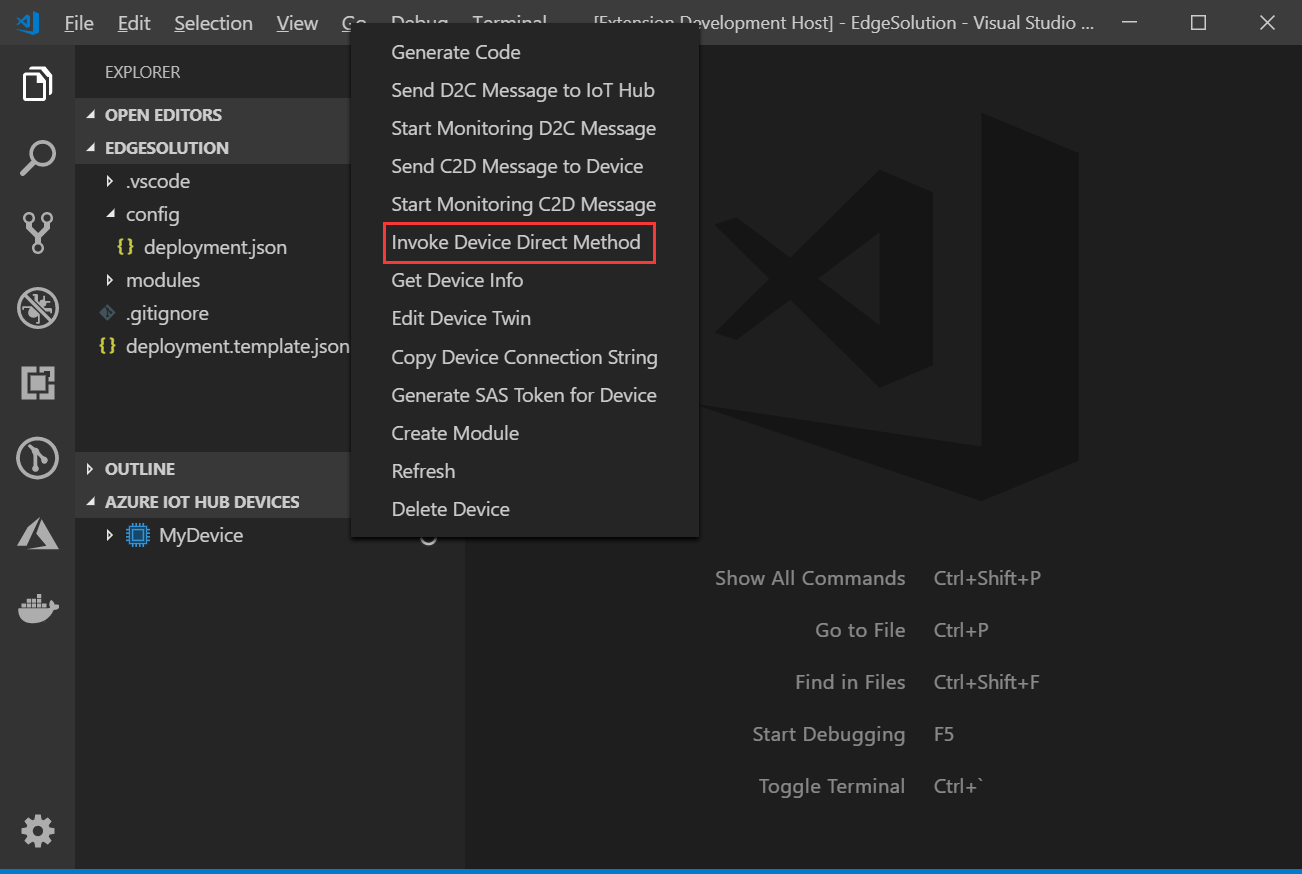Viewport: 1302px width, 874px height.
Task: Open the Selection menu
Action: (213, 22)
